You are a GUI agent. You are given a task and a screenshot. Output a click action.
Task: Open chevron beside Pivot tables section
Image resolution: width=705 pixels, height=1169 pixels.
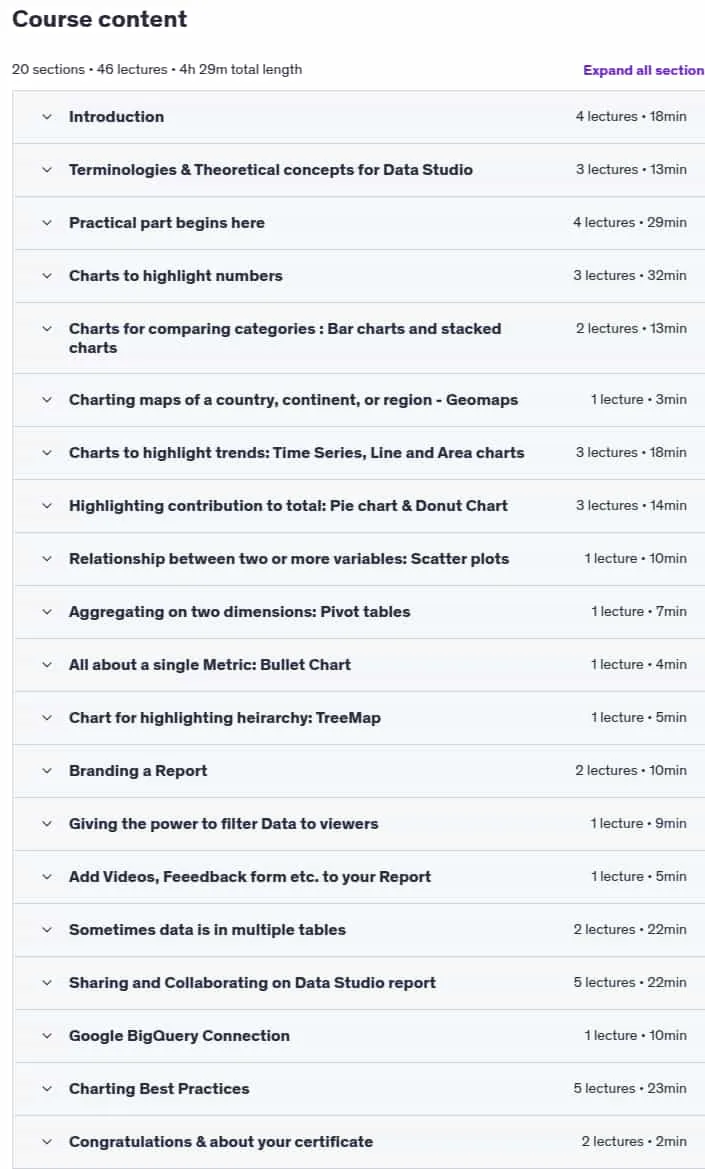pos(47,612)
